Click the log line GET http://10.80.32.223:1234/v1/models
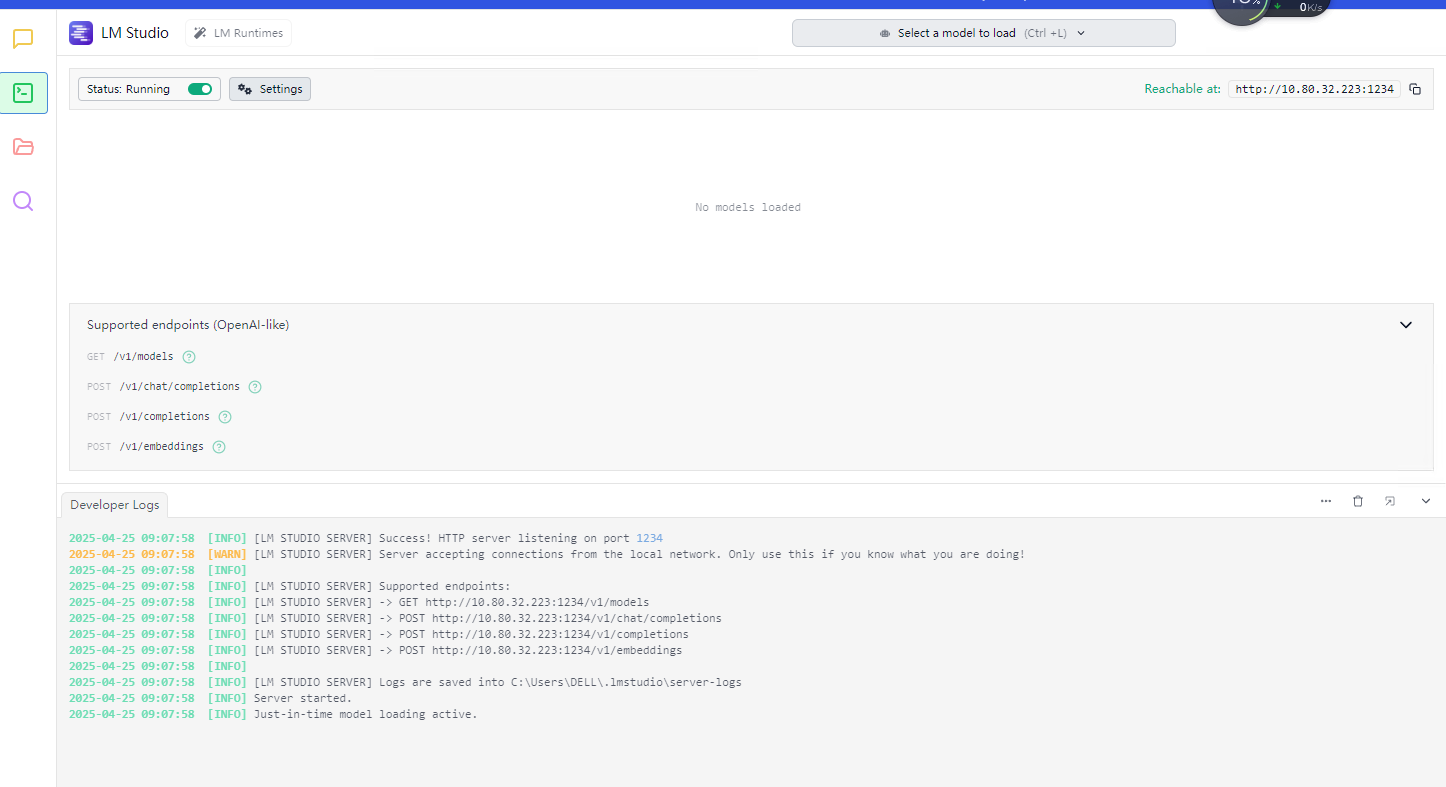This screenshot has width=1446, height=787. [x=359, y=602]
